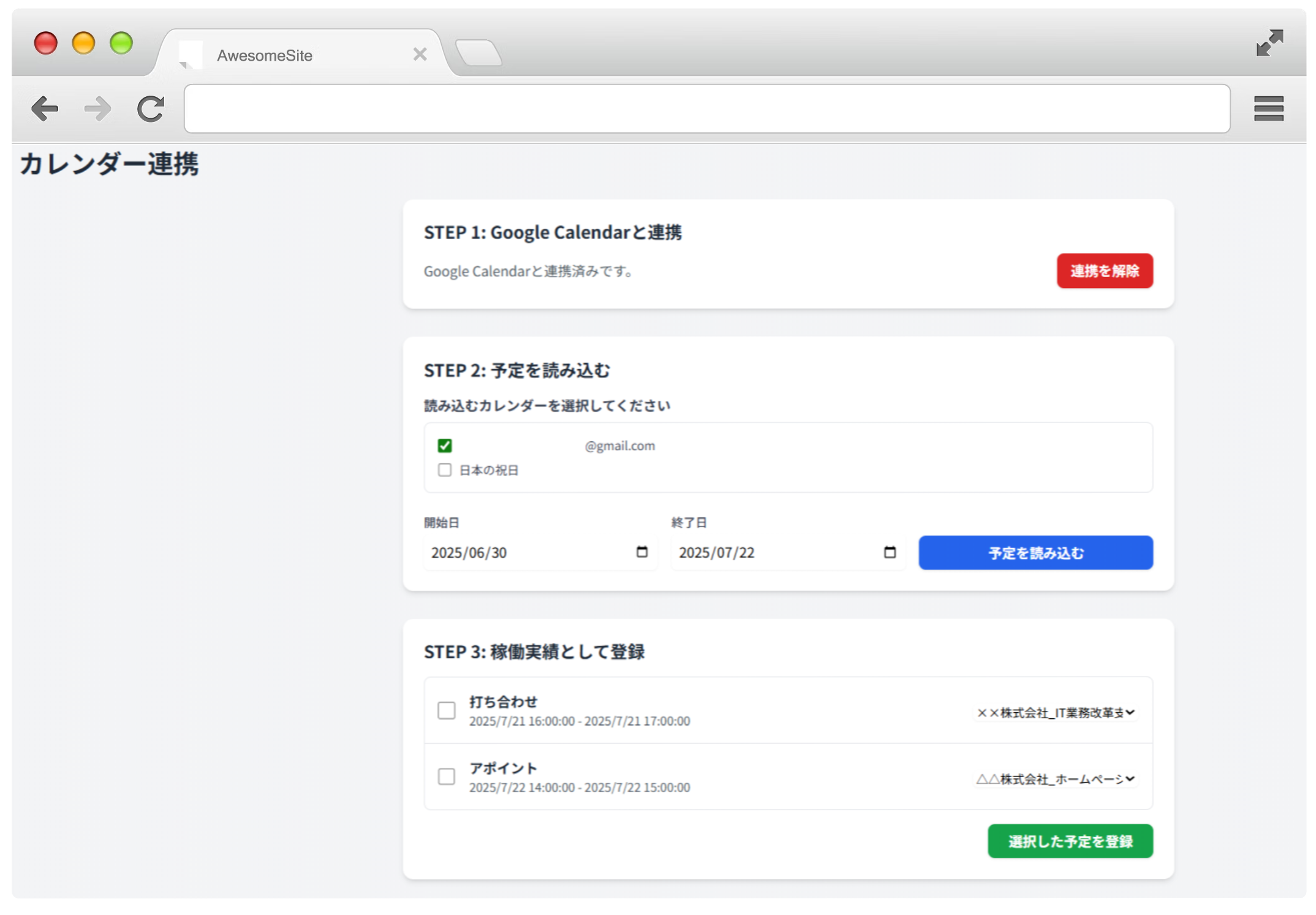1316x915 pixels.
Task: Open a new browser tab
Action: [x=479, y=53]
